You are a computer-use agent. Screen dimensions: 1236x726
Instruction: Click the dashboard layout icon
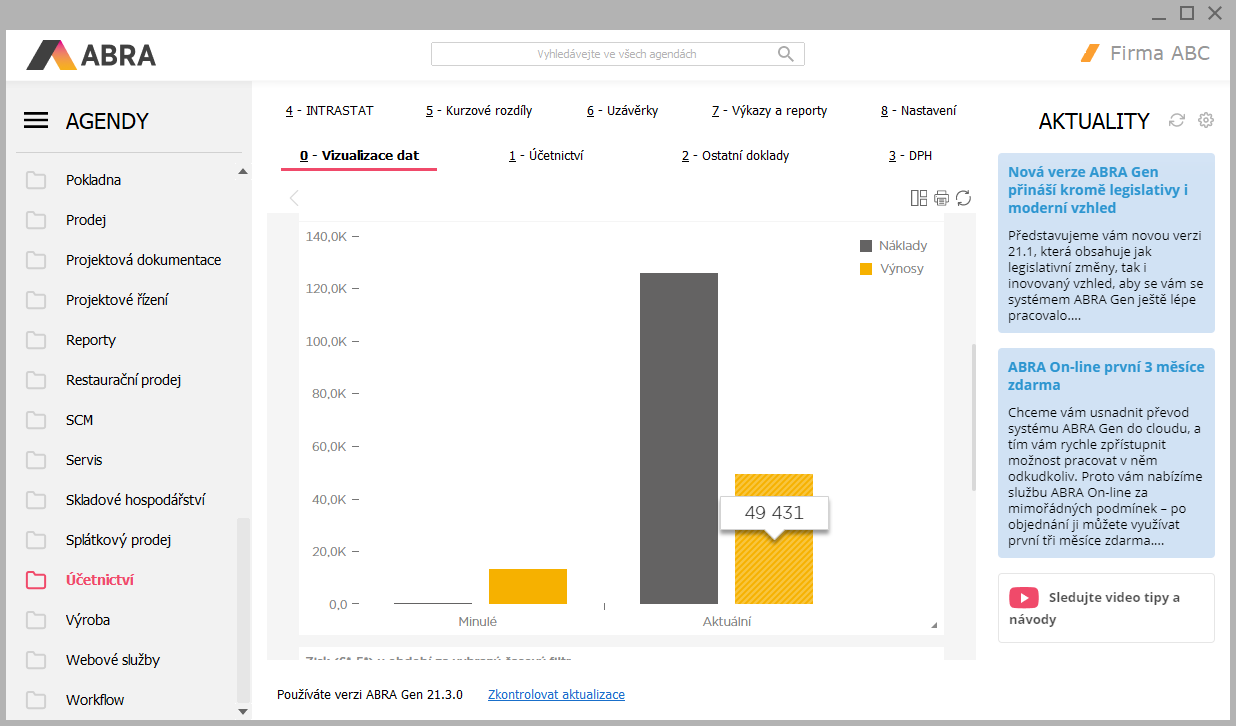pyautogui.click(x=919, y=198)
